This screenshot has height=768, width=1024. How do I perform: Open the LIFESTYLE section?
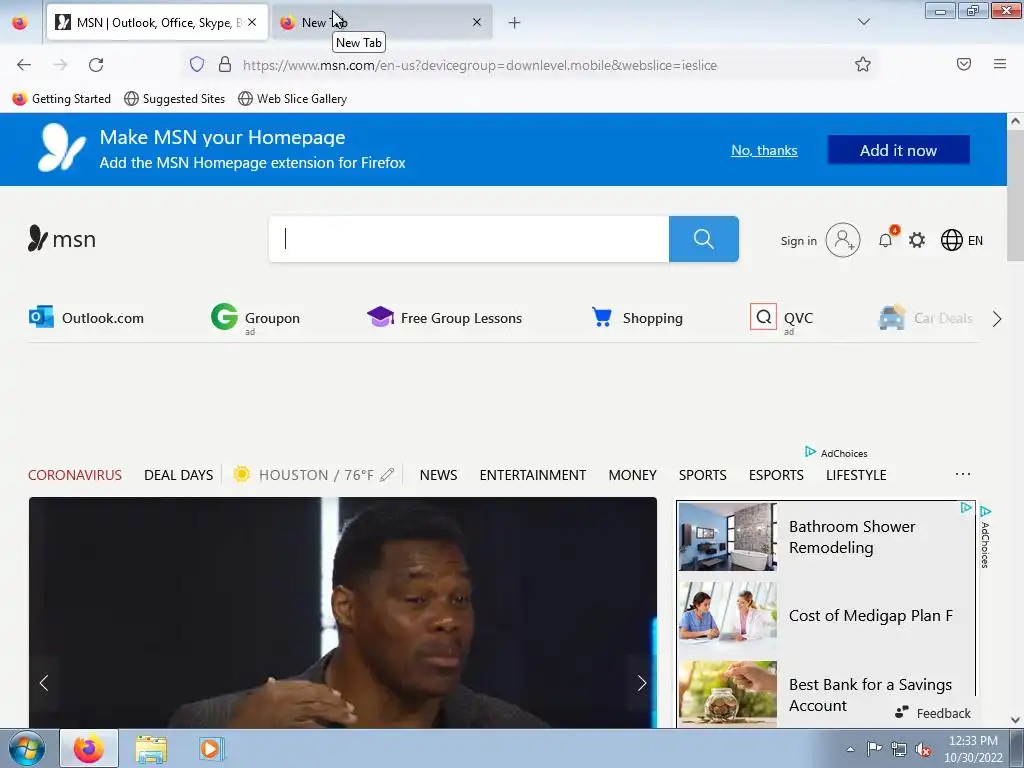pyautogui.click(x=856, y=475)
